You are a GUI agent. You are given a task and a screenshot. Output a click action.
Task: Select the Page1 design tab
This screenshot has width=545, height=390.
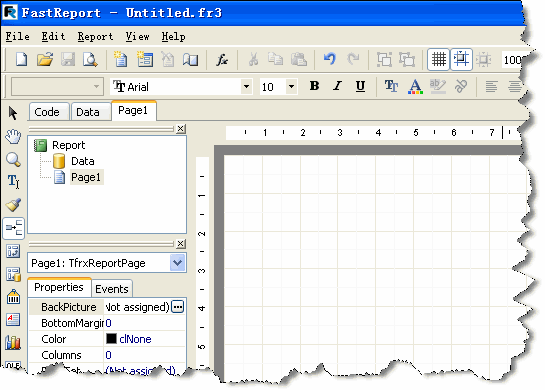coord(133,111)
